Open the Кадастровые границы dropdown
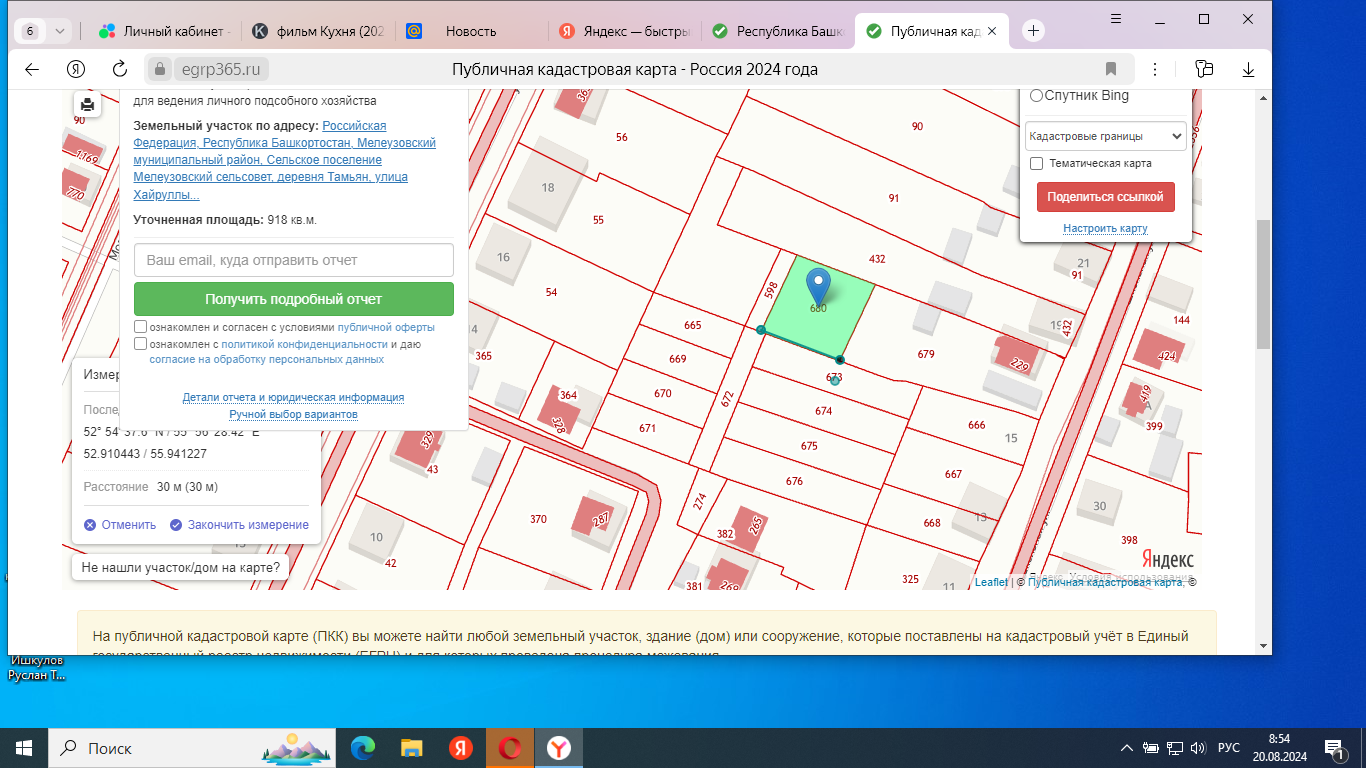Image resolution: width=1366 pixels, height=768 pixels. pyautogui.click(x=1105, y=136)
